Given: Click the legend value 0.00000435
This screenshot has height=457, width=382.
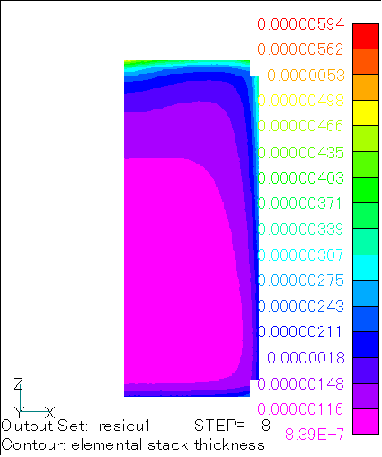Looking at the screenshot, I should click(x=300, y=152).
